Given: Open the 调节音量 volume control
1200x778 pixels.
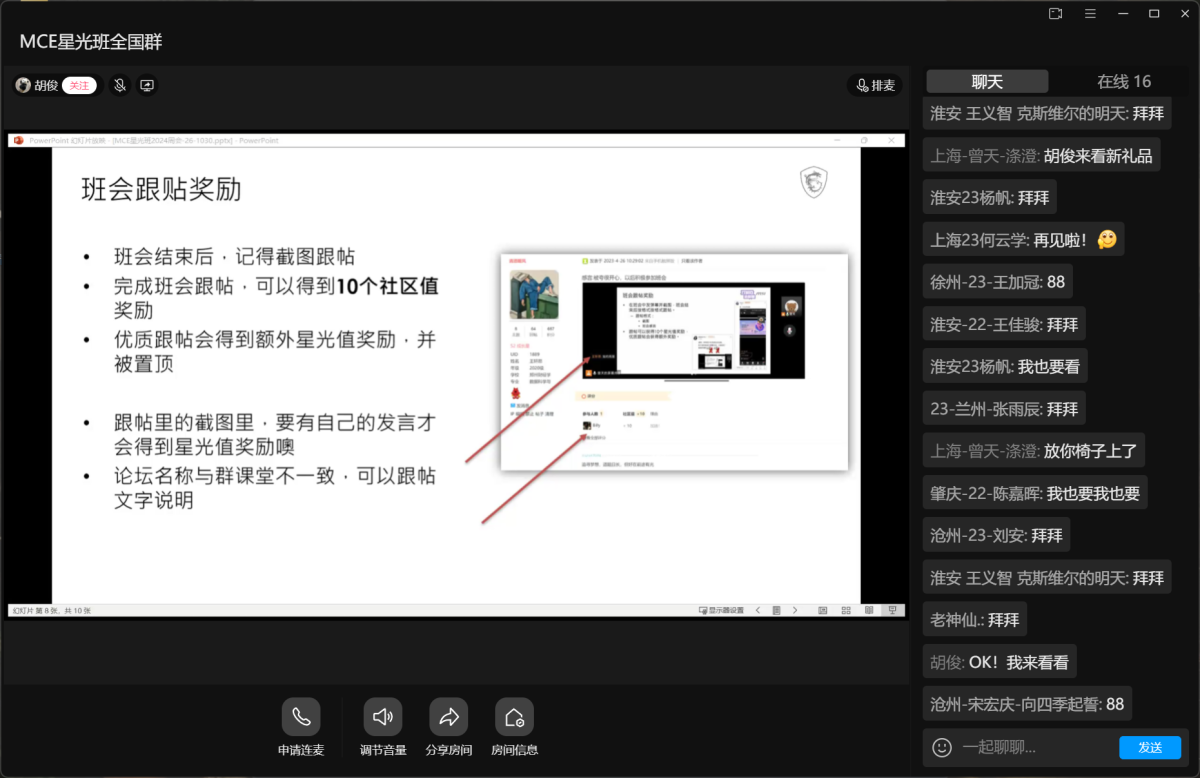Looking at the screenshot, I should [382, 717].
